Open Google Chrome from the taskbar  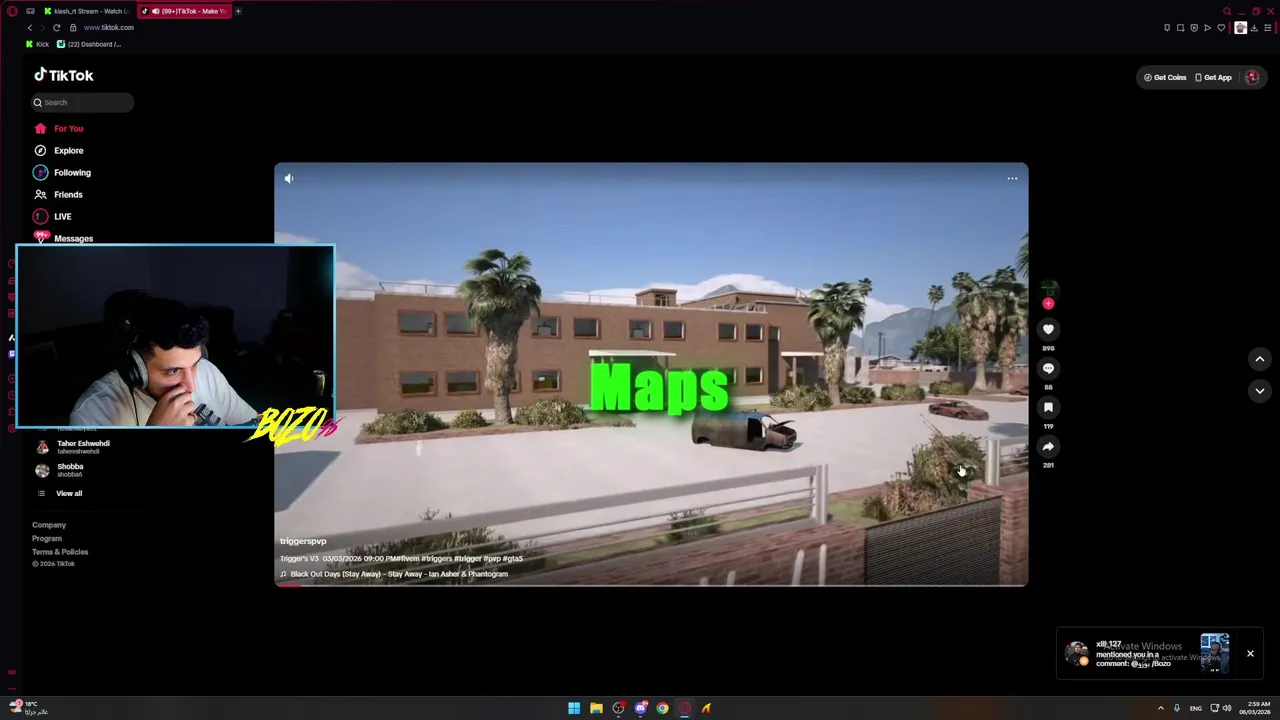[662, 708]
